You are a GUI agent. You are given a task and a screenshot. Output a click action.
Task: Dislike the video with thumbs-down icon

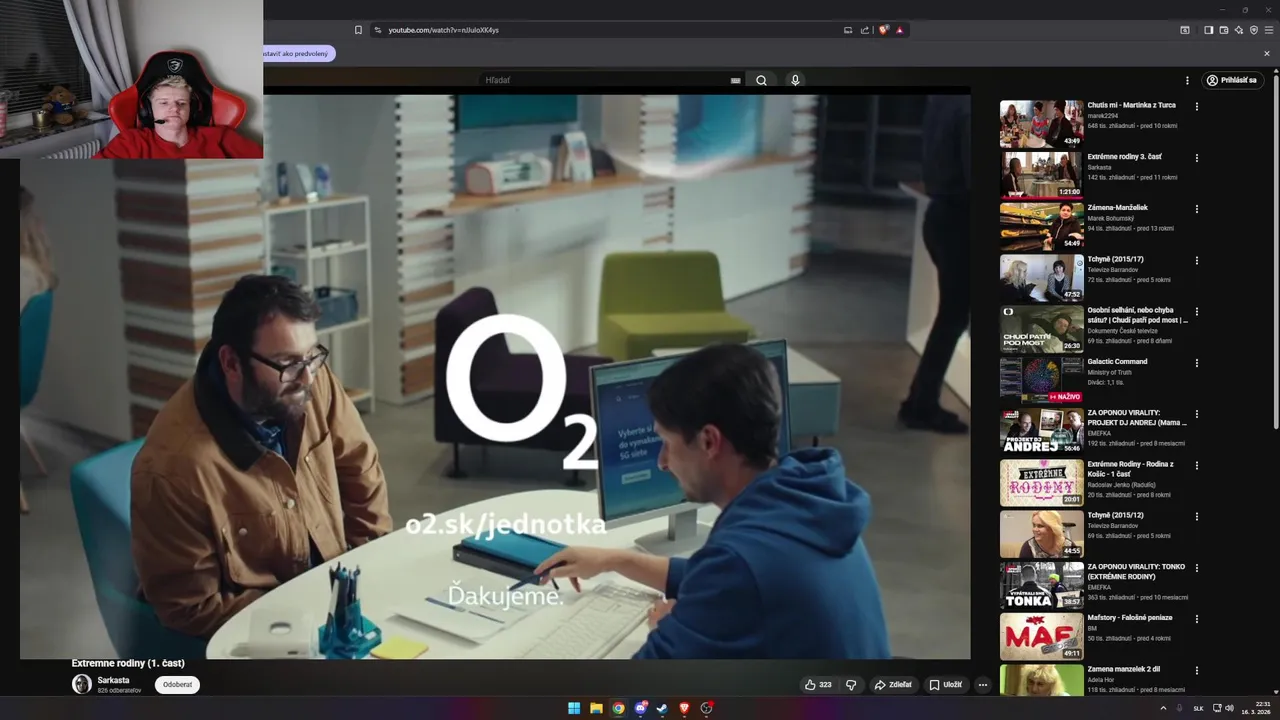[851, 685]
